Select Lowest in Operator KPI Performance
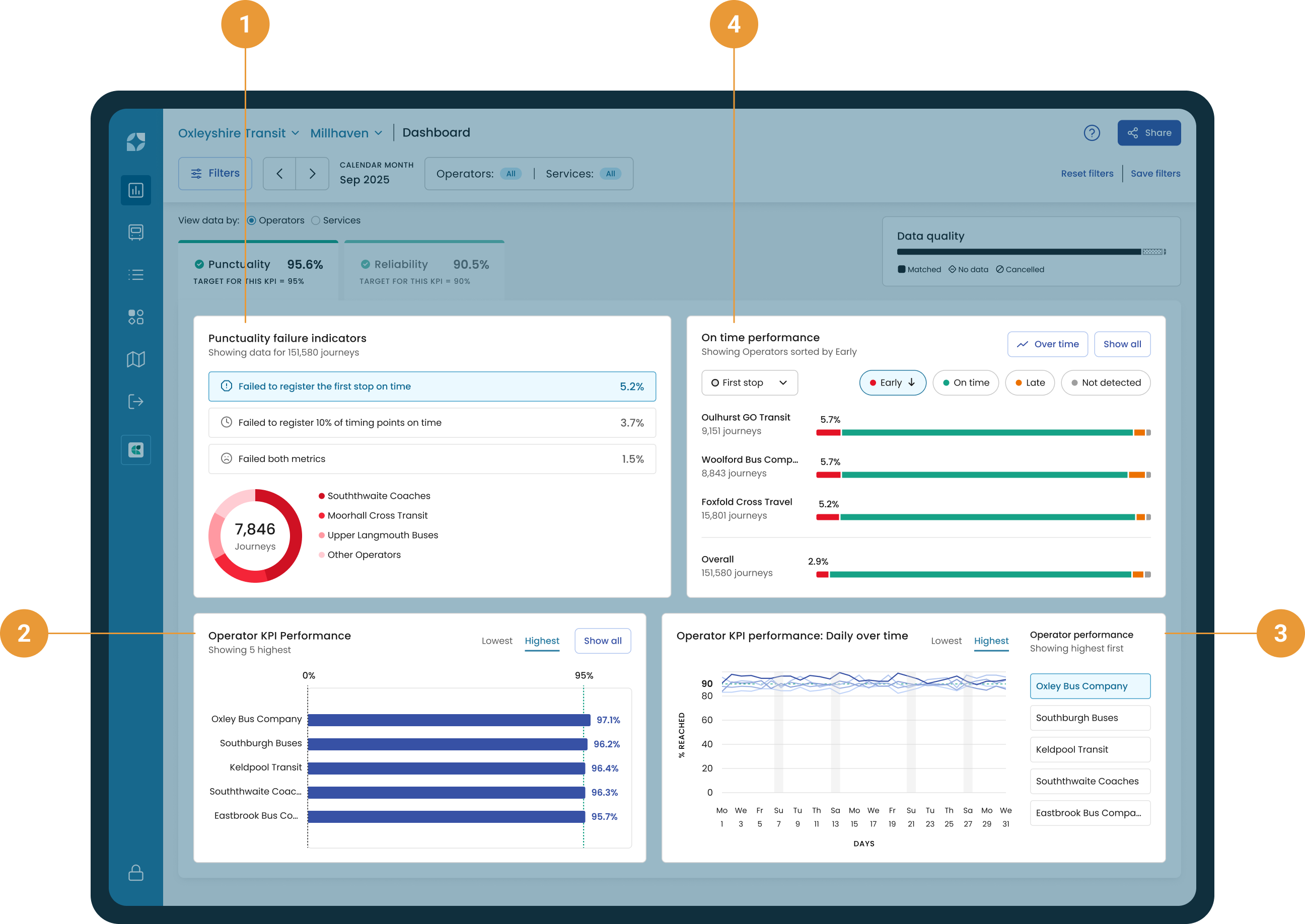 click(496, 641)
